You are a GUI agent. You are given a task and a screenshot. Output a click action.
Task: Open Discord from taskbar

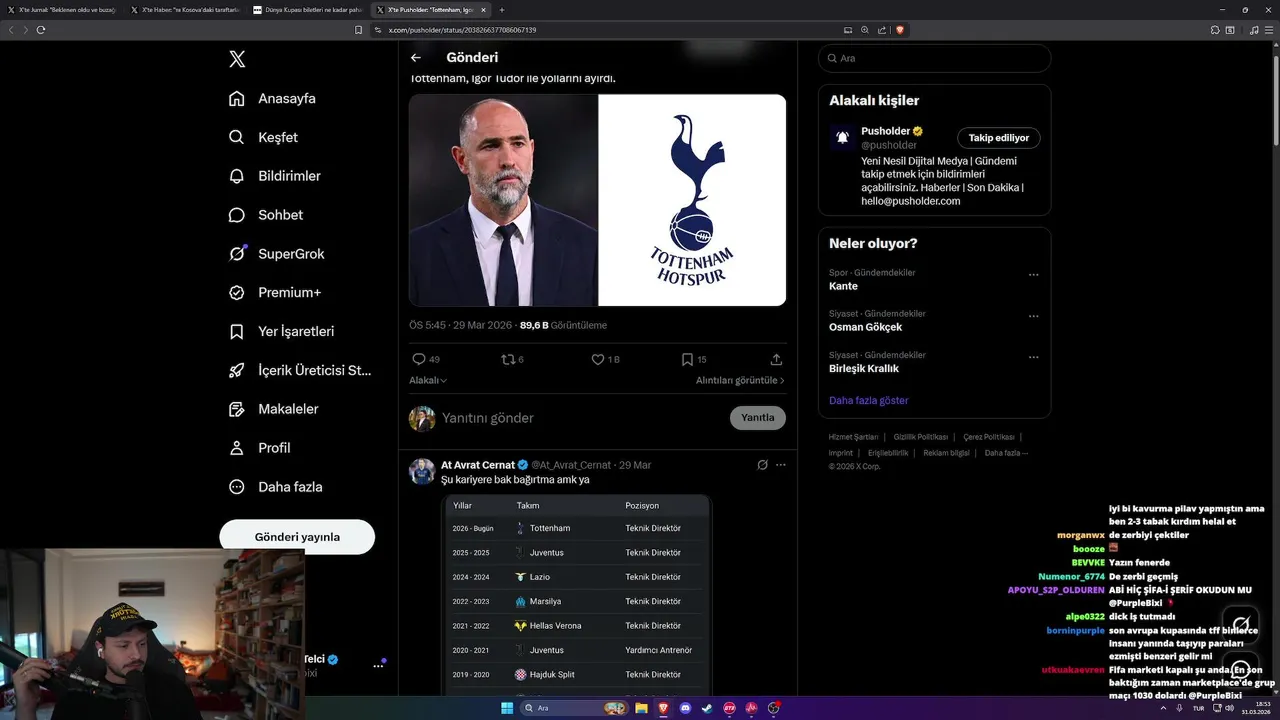[685, 708]
